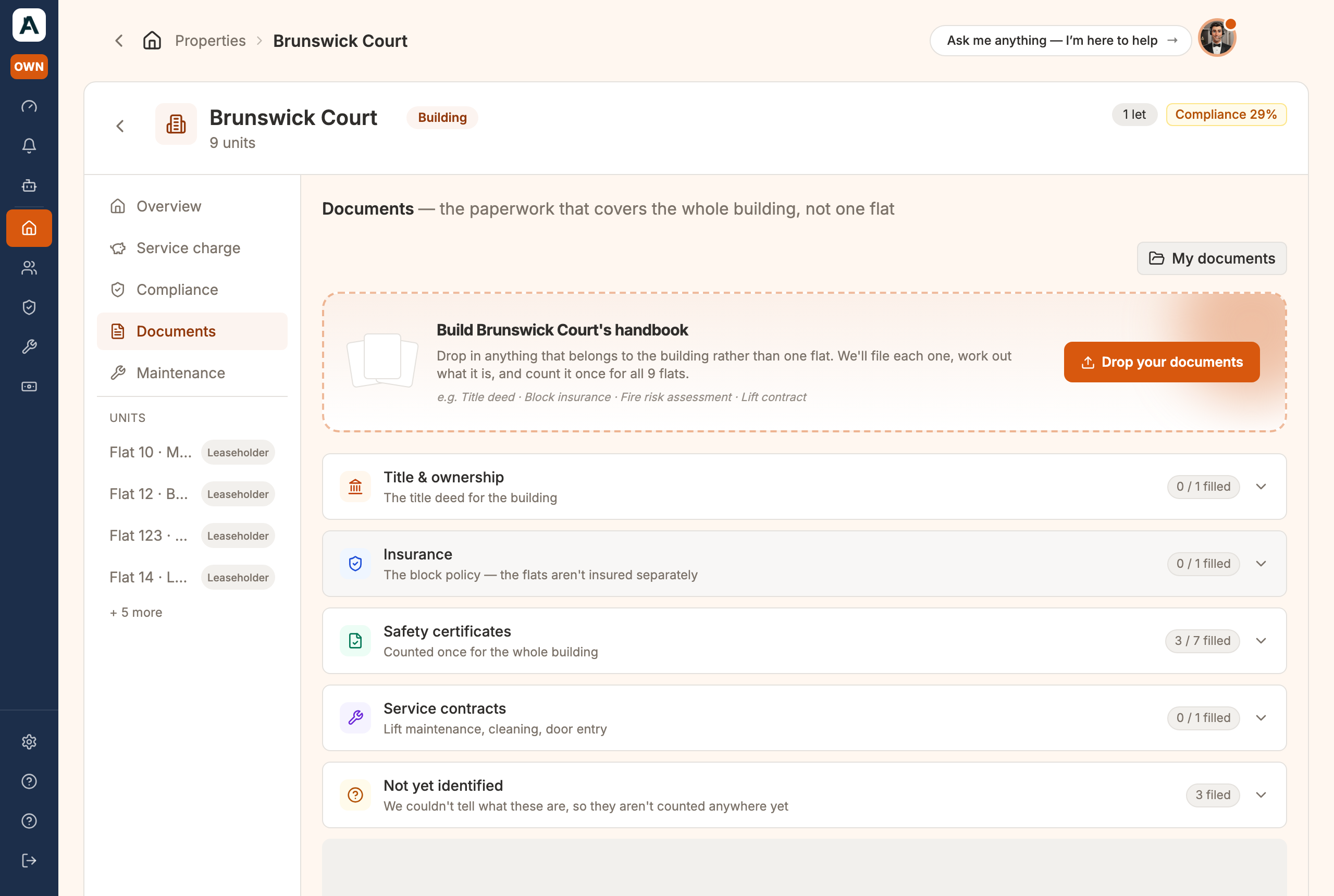
Task: Click the Service contracts wrench icon
Action: [x=355, y=718]
